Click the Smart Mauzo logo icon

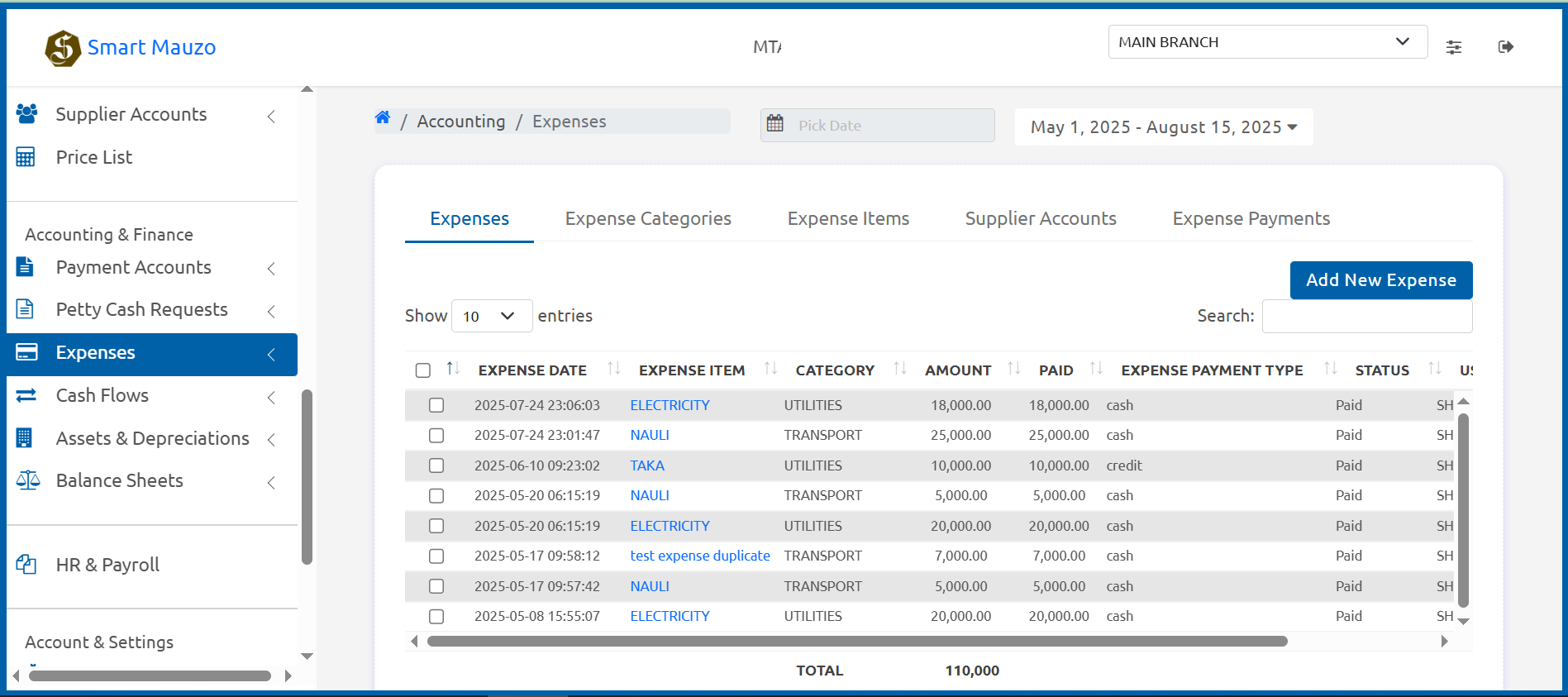tap(63, 48)
